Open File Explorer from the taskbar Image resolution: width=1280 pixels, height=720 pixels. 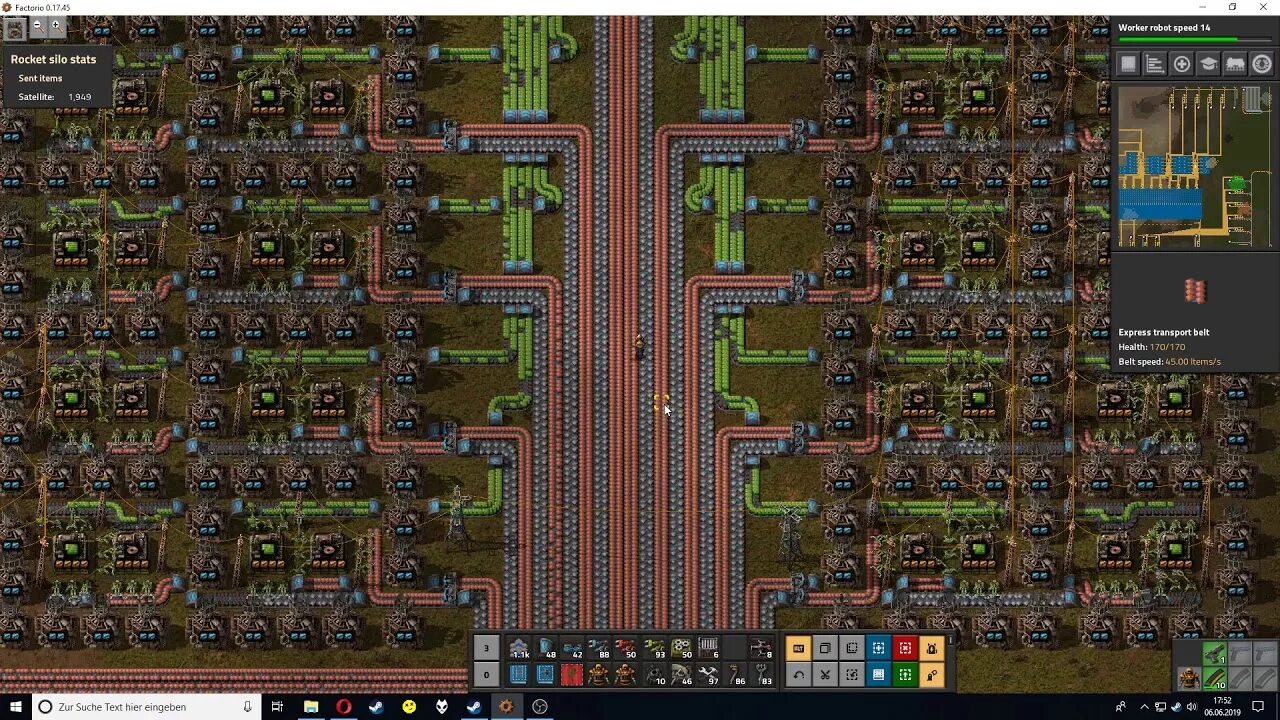click(311, 707)
